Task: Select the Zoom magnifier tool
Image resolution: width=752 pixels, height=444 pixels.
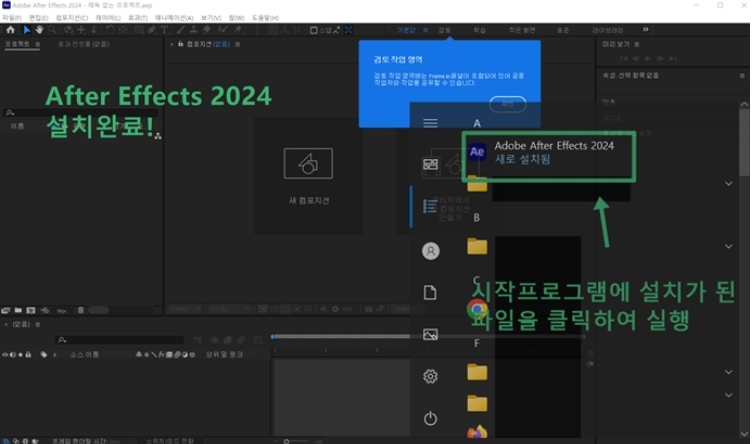Action: click(x=50, y=30)
